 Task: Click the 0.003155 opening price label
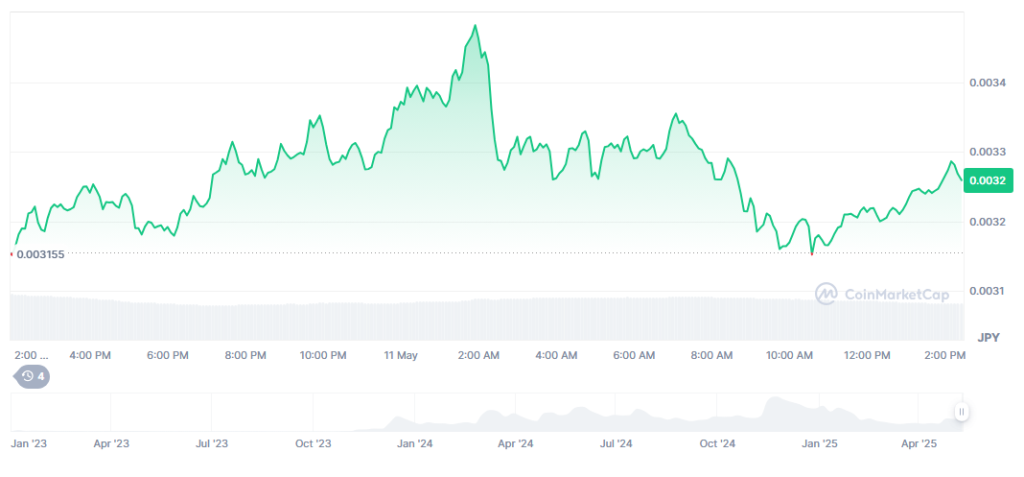(42, 255)
